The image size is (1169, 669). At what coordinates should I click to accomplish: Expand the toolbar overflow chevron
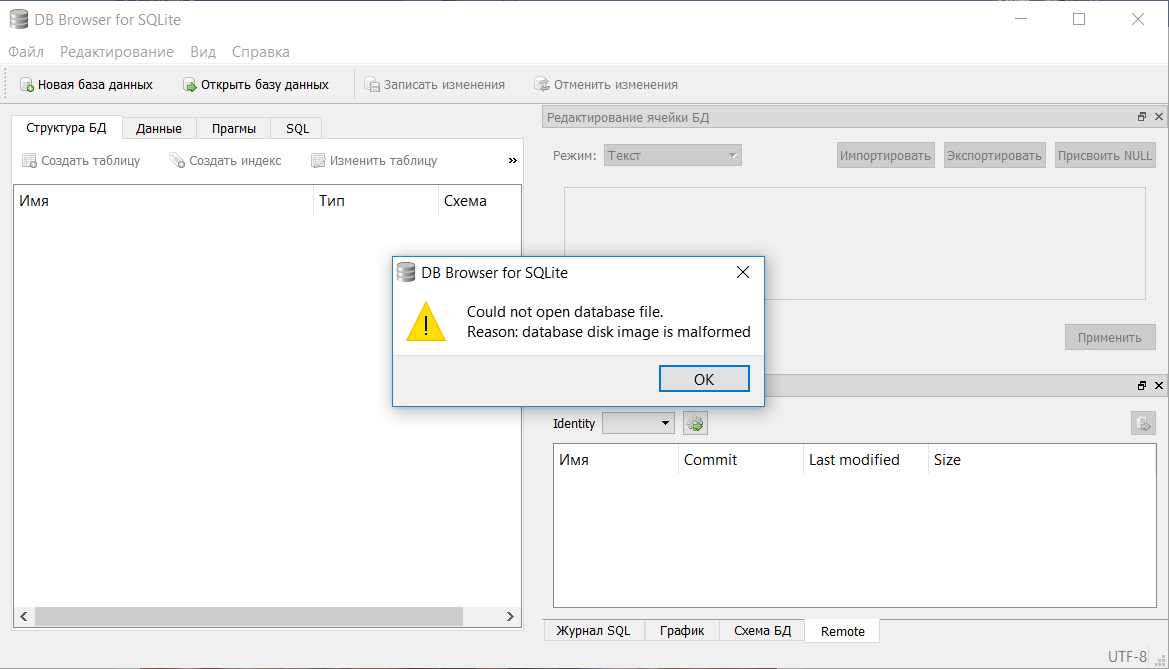513,160
